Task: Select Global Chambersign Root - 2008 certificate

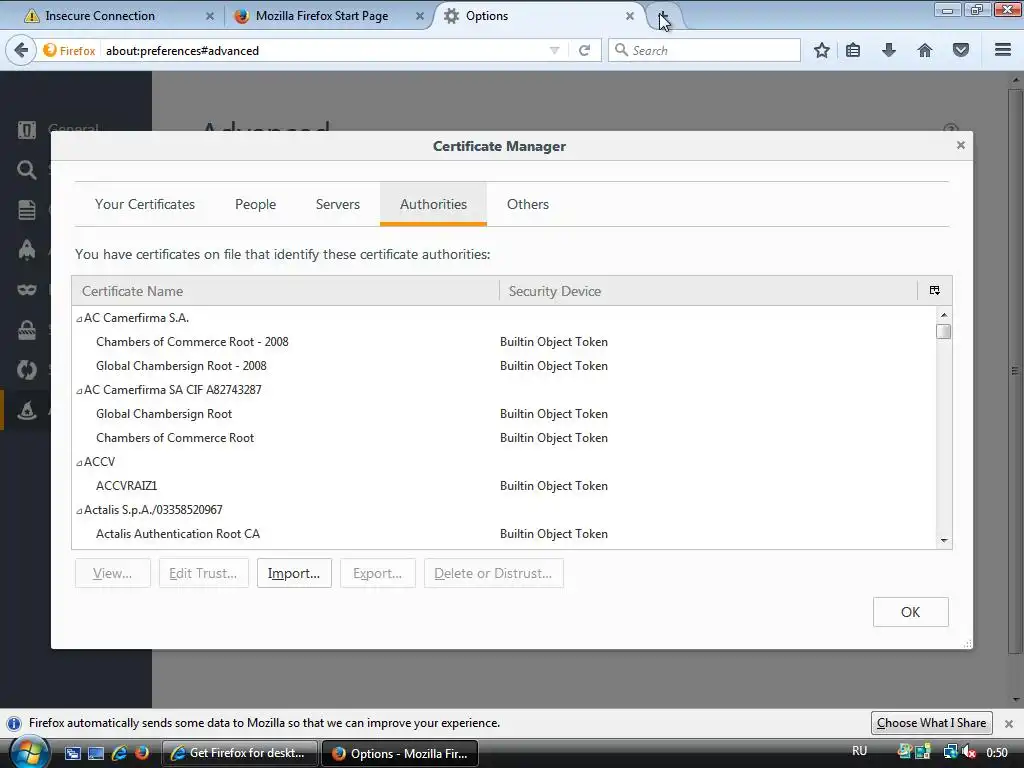Action: click(x=504, y=366)
